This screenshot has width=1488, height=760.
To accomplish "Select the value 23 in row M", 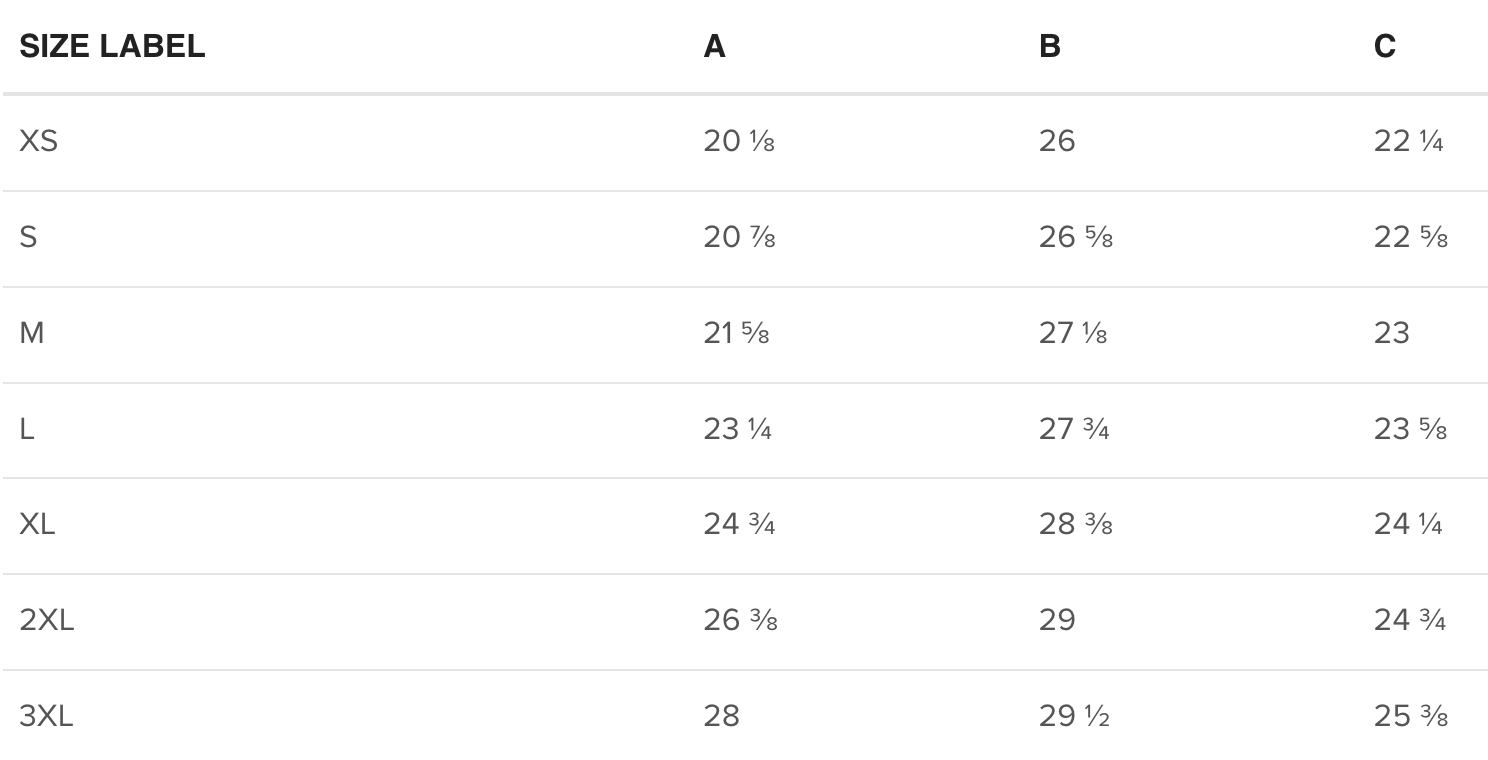I will 1391,333.
